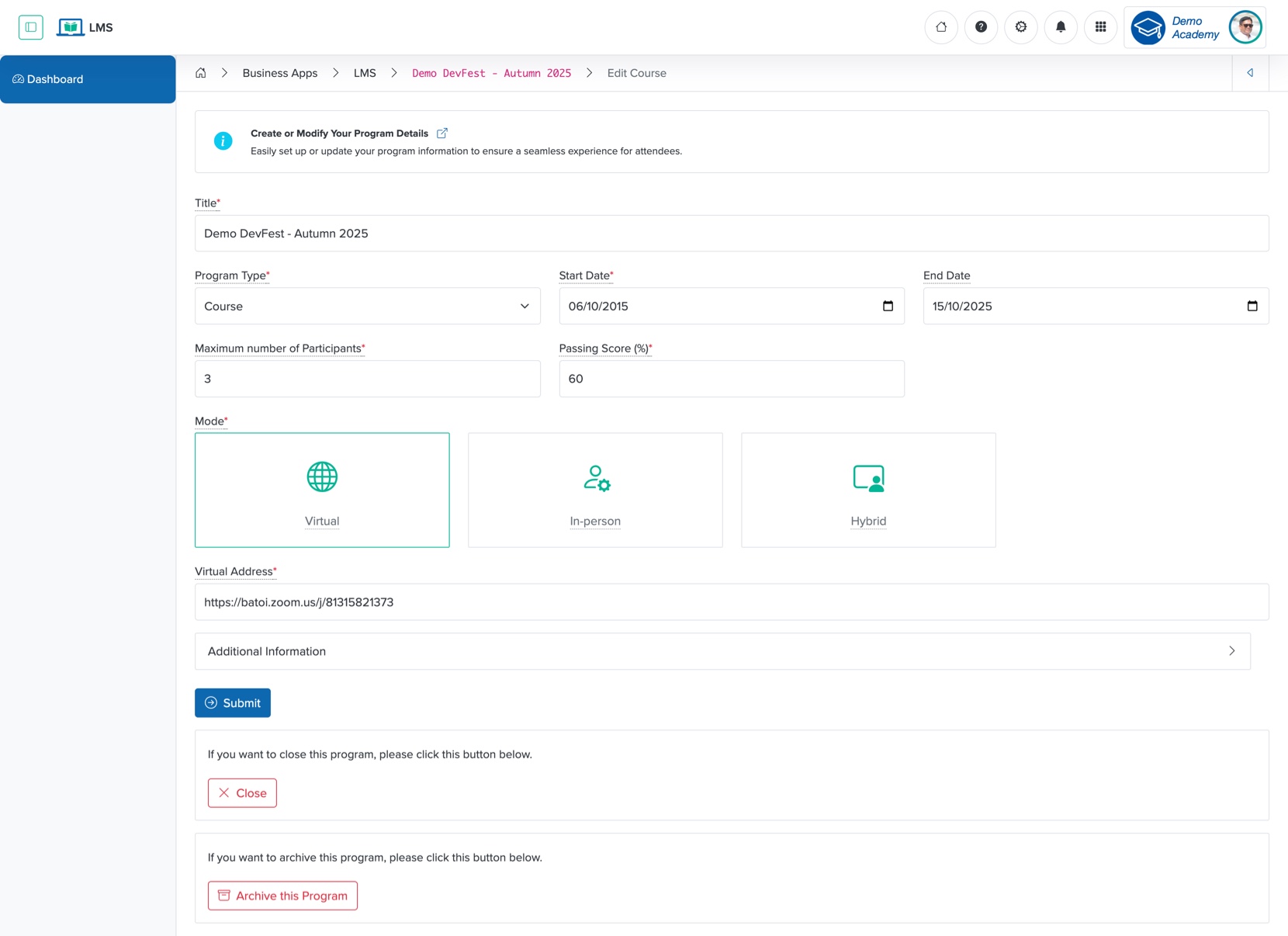Submit the course edit form
Image resolution: width=1288 pixels, height=936 pixels.
232,702
